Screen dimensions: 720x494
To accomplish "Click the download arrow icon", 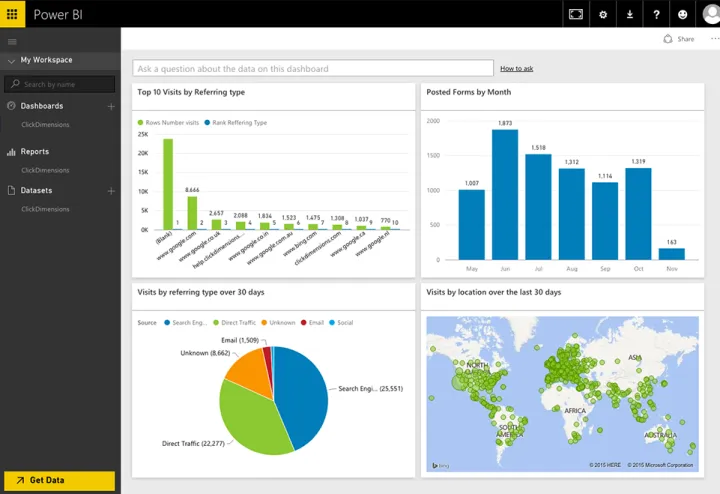I will [x=629, y=14].
